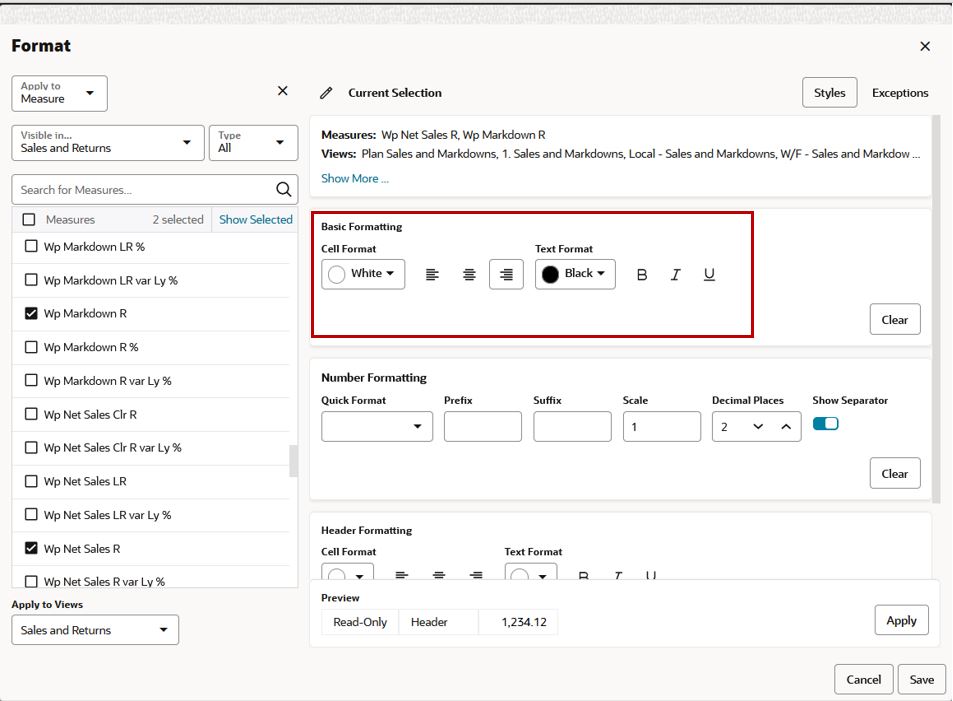The height and width of the screenshot is (701, 953).
Task: Open the Apply to Measure dropdown
Action: (x=60, y=93)
